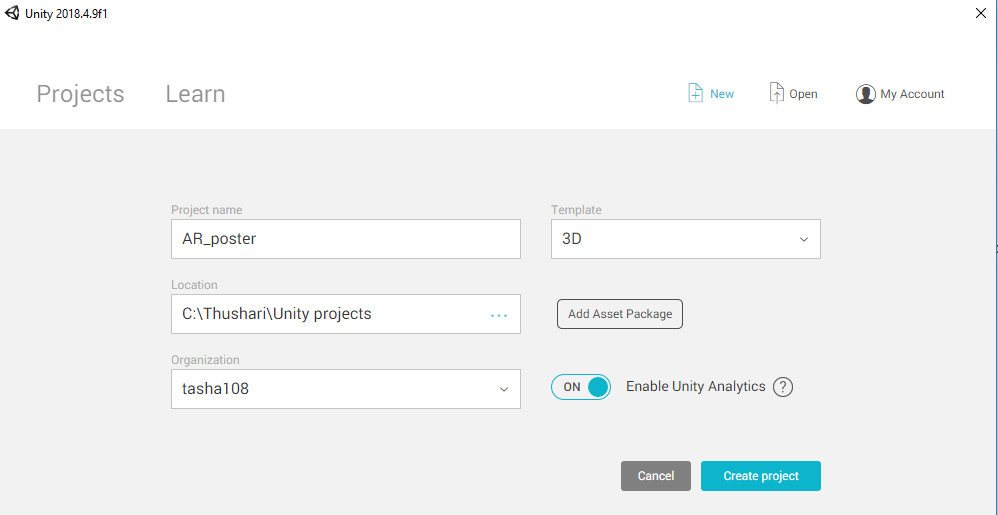Click Add Asset Package button
Viewport: 998px width, 515px height.
click(620, 314)
